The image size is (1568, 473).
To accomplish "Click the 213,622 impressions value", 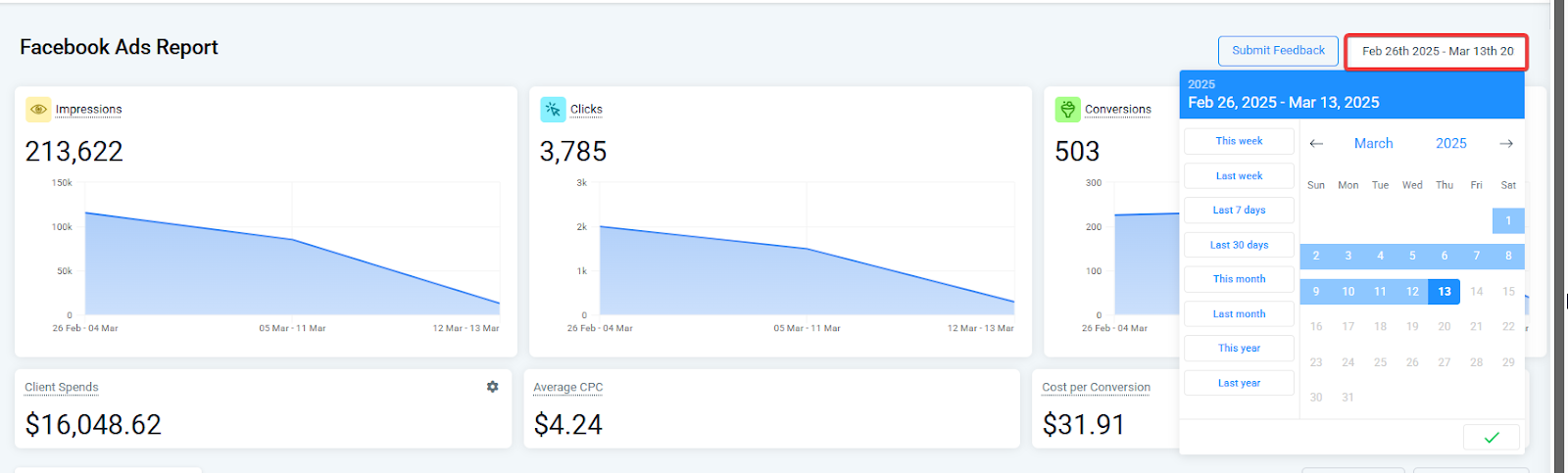I will coord(74,151).
